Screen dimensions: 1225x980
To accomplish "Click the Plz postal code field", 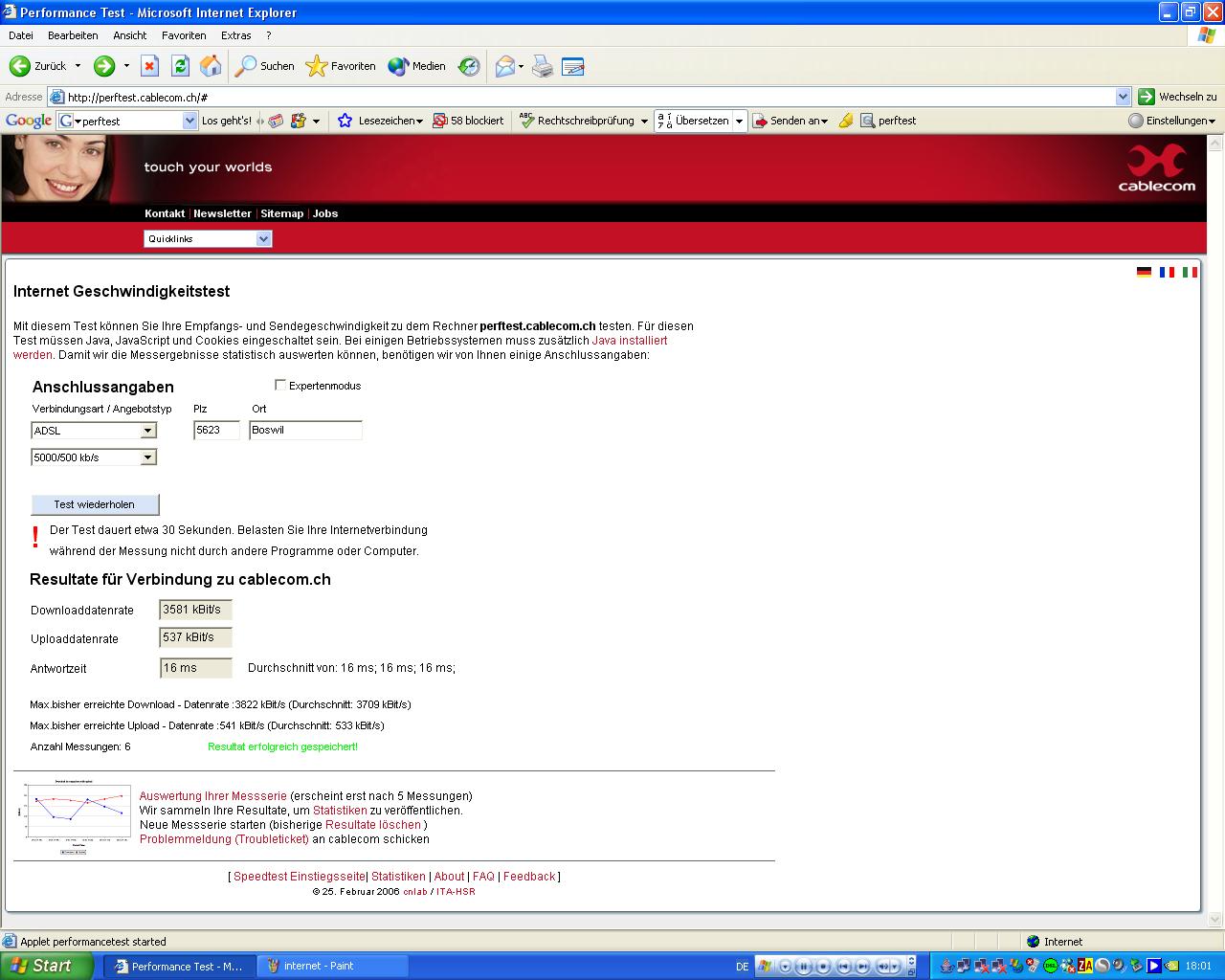I will [215, 431].
